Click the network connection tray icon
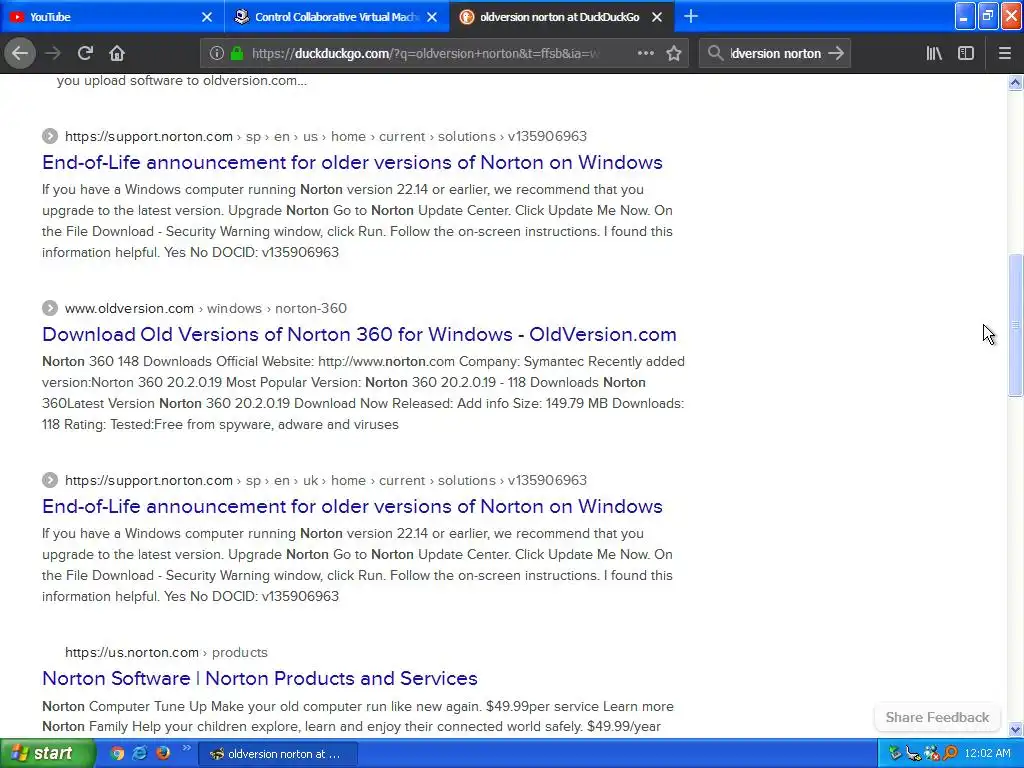This screenshot has height=768, width=1024. coord(913,753)
